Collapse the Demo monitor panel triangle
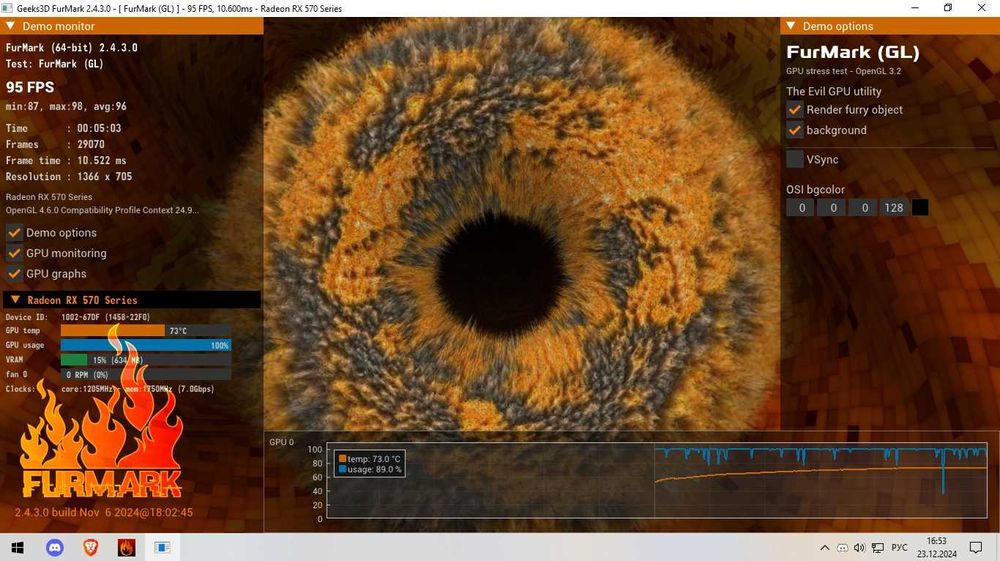The height and width of the screenshot is (561, 1000). pyautogui.click(x=10, y=26)
